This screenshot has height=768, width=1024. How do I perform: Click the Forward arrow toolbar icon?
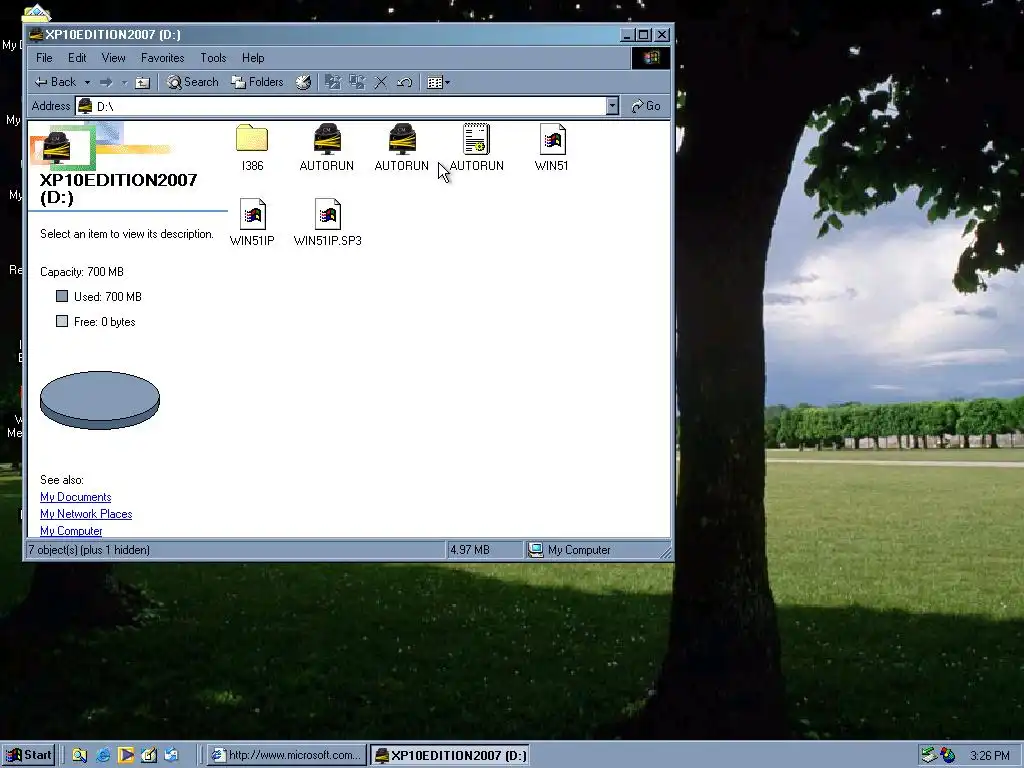pos(106,82)
